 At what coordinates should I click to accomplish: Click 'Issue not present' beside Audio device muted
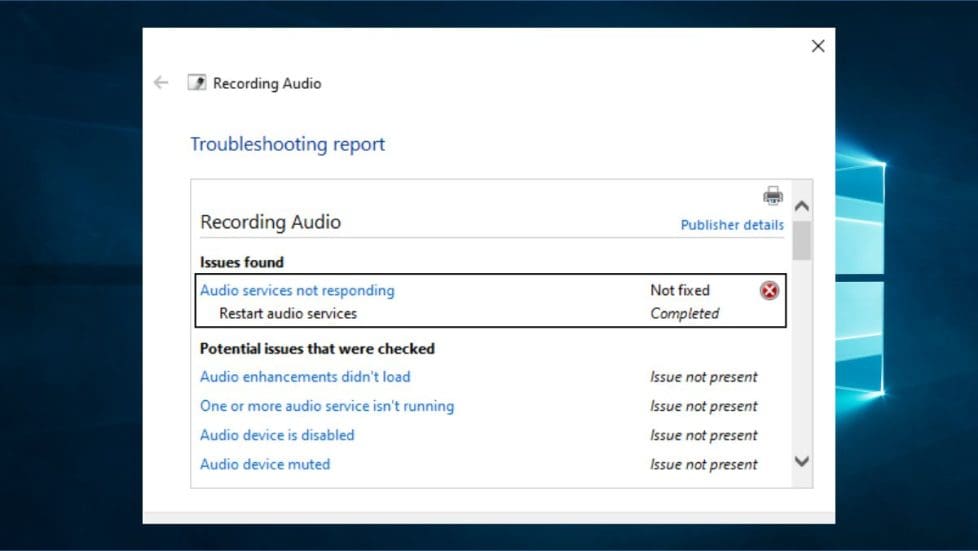click(704, 464)
